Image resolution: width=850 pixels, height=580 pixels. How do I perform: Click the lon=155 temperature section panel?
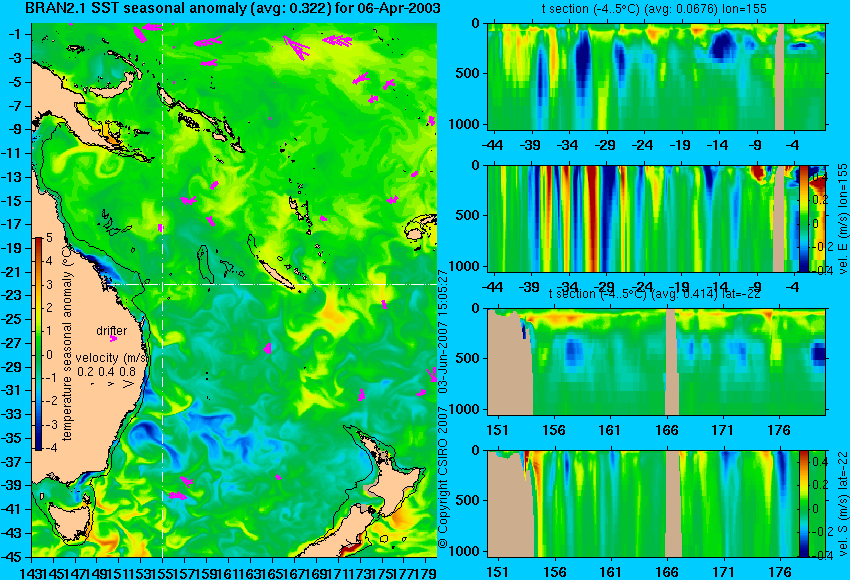click(x=656, y=76)
